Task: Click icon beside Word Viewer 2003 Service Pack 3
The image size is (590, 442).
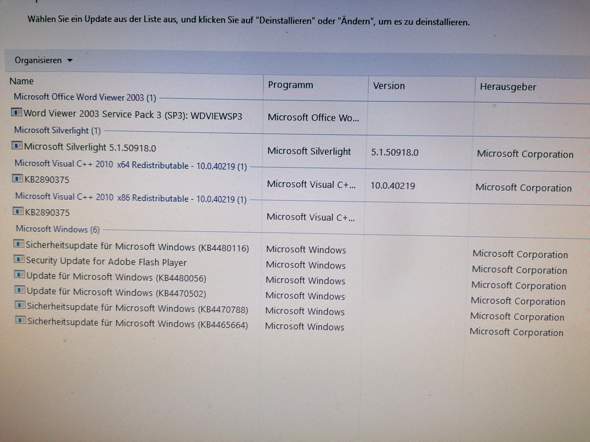Action: coord(16,112)
